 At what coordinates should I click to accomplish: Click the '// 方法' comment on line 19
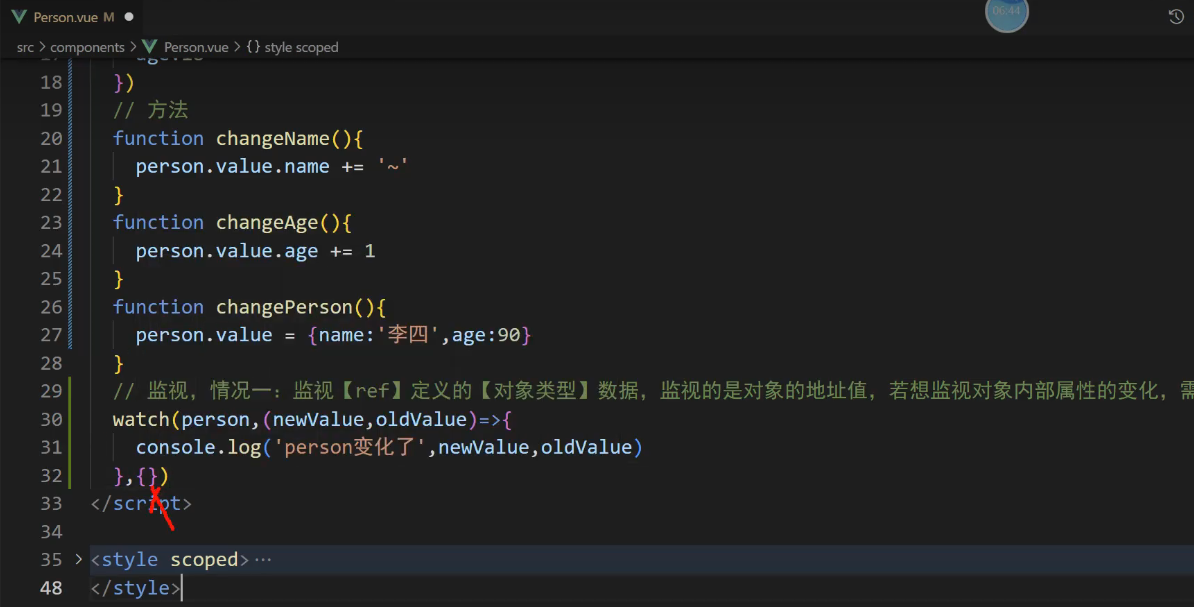[151, 110]
